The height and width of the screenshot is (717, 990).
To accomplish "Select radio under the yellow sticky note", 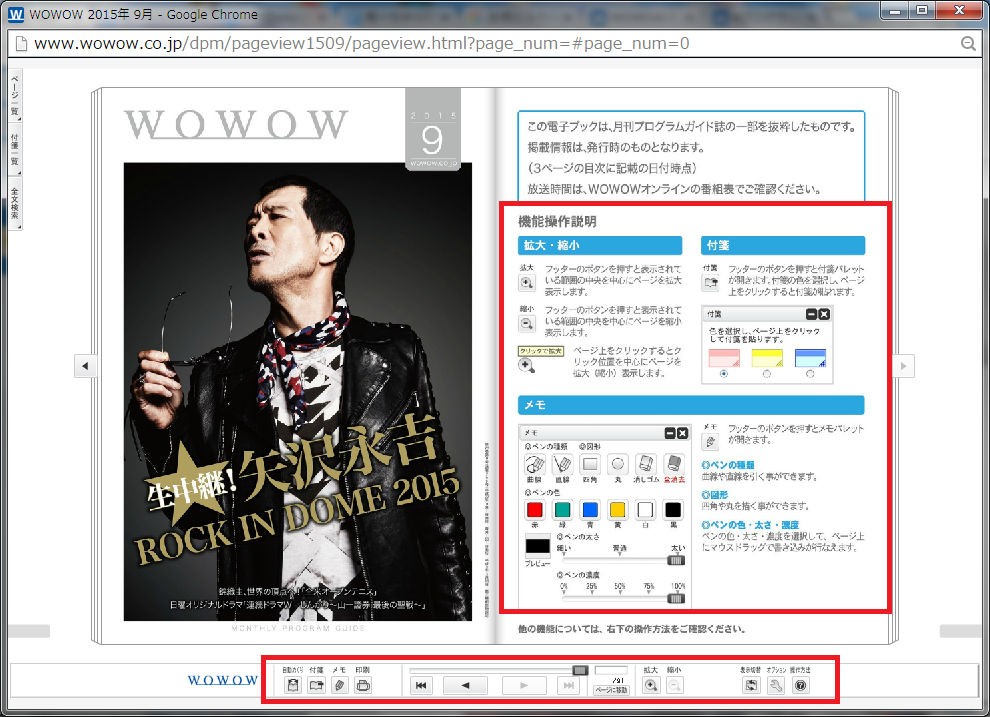I will (766, 374).
